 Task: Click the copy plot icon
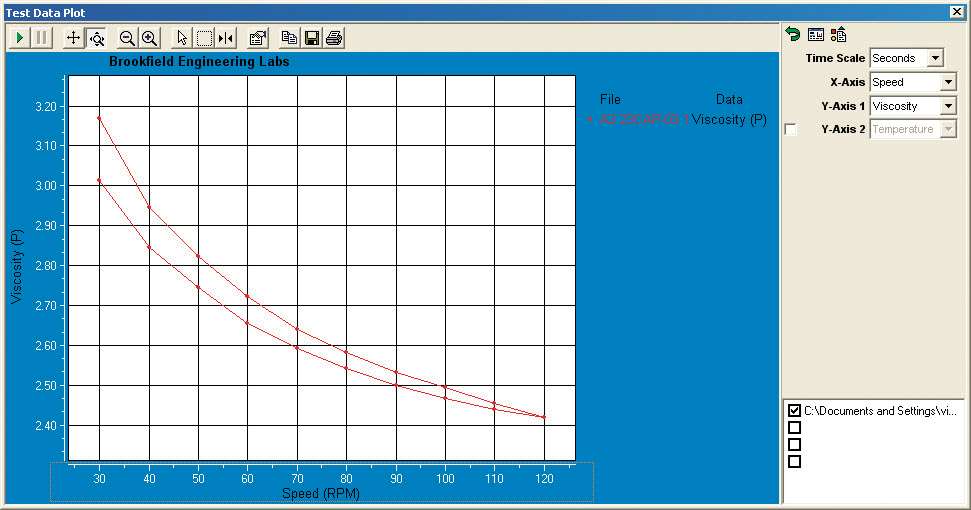[x=289, y=38]
